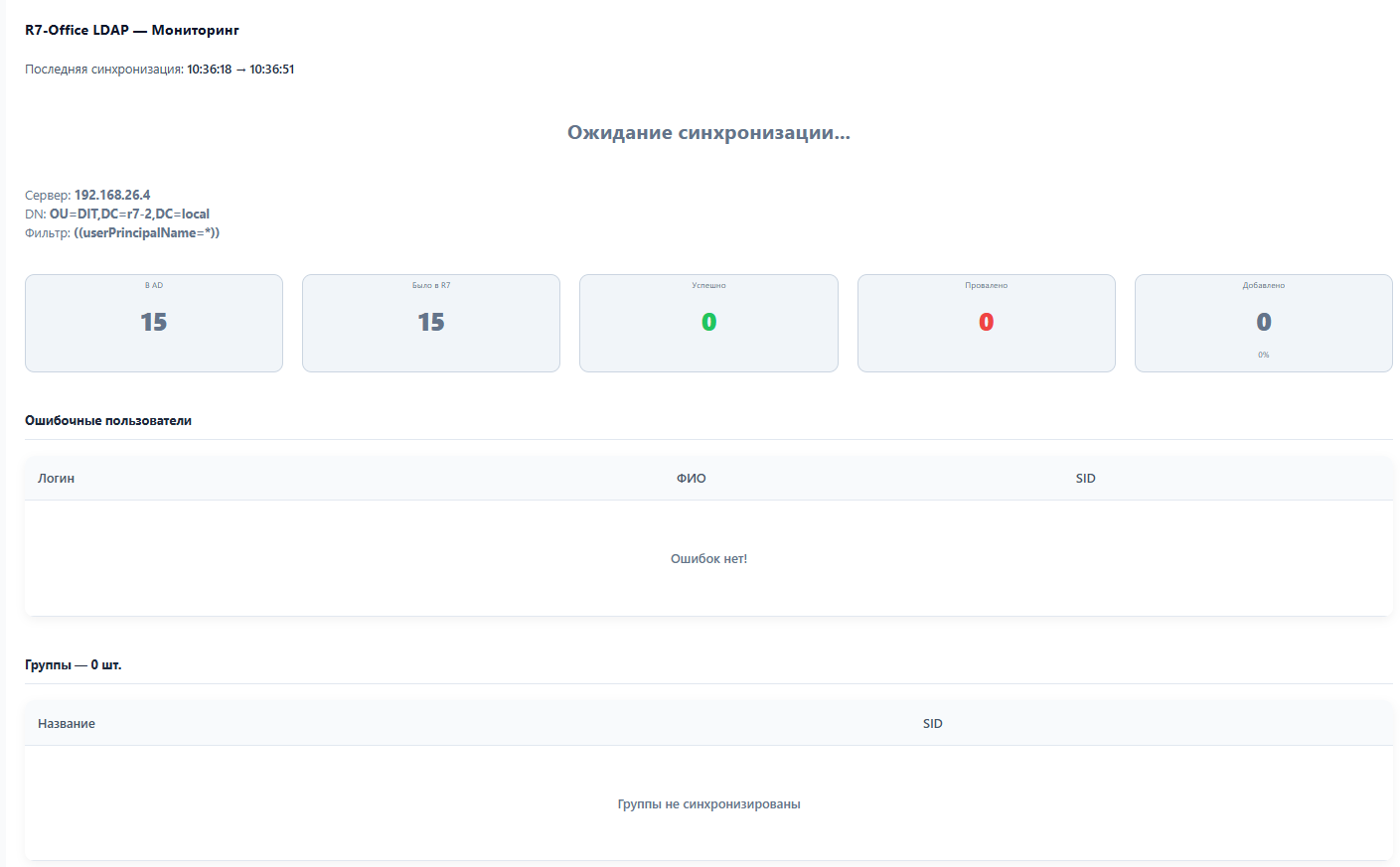
Task: Click the 0% label in the Добавлено card
Action: pyautogui.click(x=1263, y=355)
